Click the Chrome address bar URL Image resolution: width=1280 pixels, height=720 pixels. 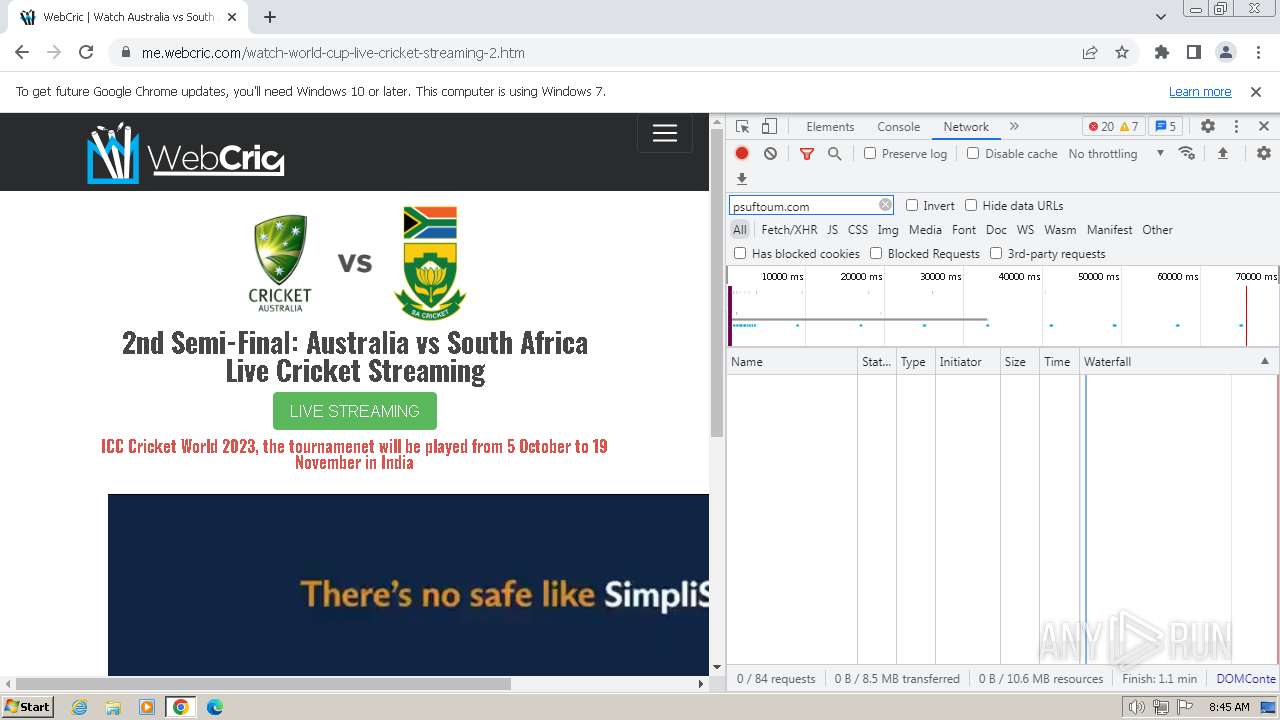333,53
